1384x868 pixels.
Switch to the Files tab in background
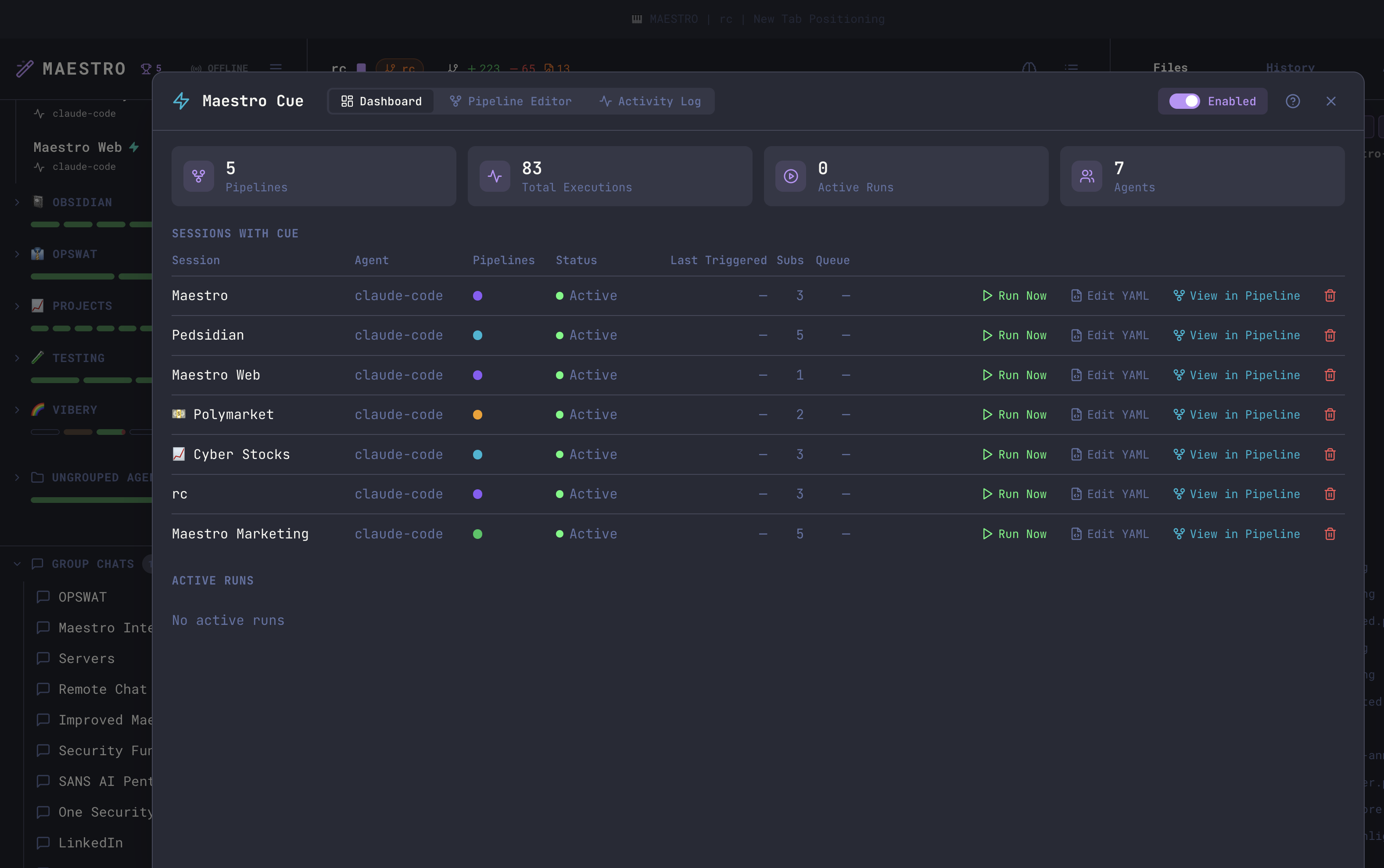[x=1170, y=68]
